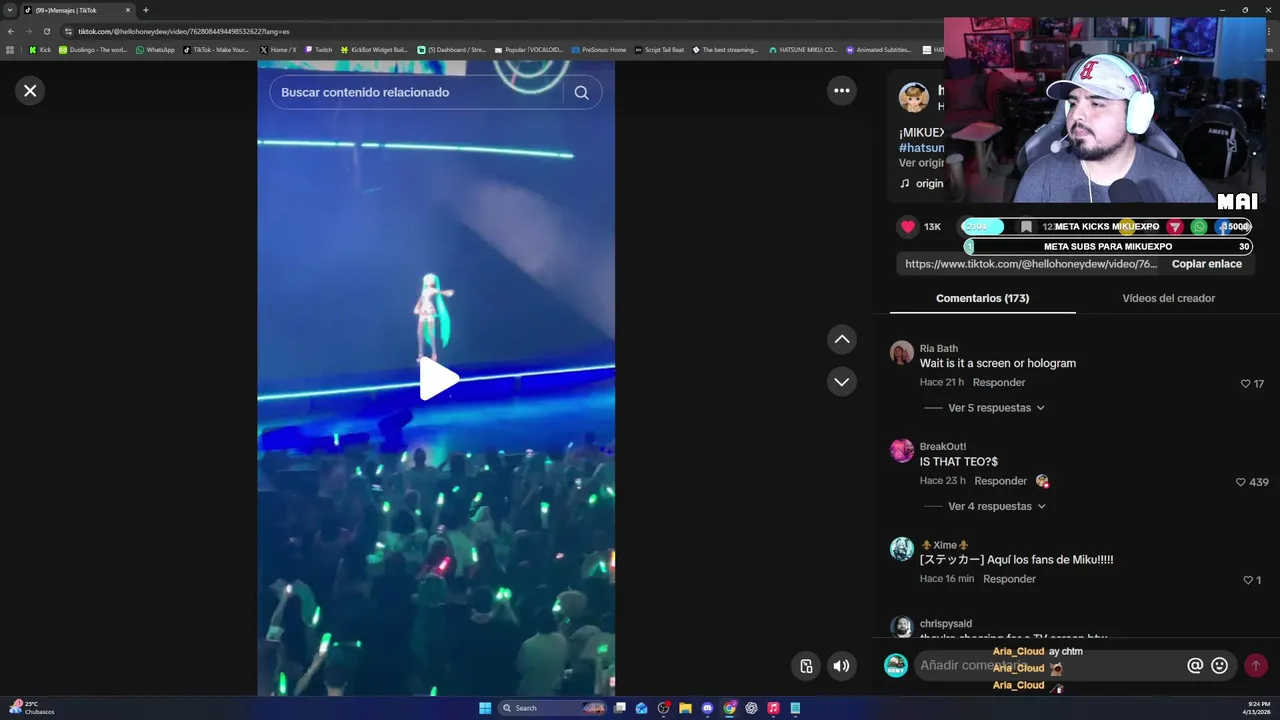The width and height of the screenshot is (1280, 720).
Task: Open chrispysald's profile avatar
Action: [x=902, y=627]
